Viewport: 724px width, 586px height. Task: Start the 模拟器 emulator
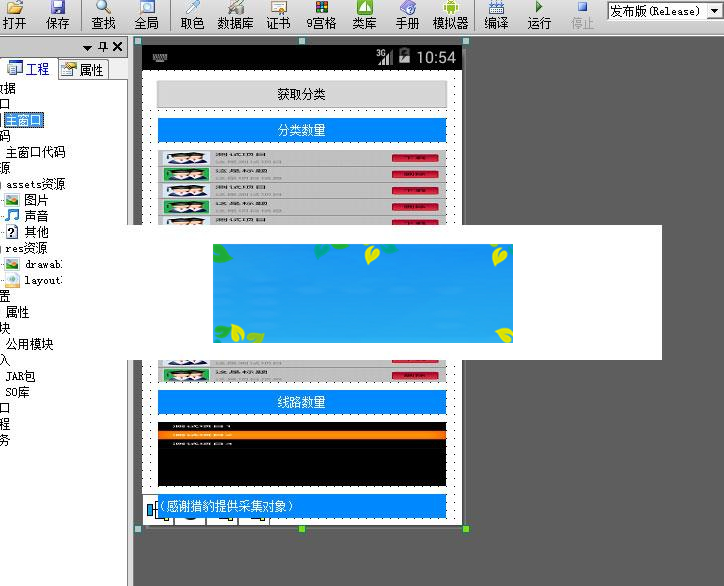450,15
